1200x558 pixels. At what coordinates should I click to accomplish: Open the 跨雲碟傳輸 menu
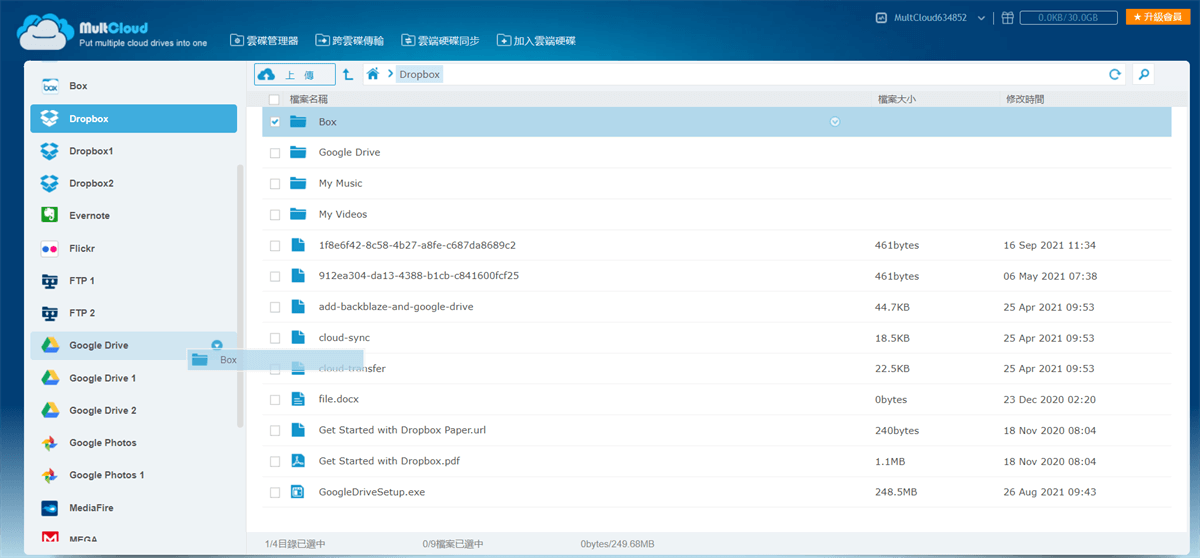[349, 41]
